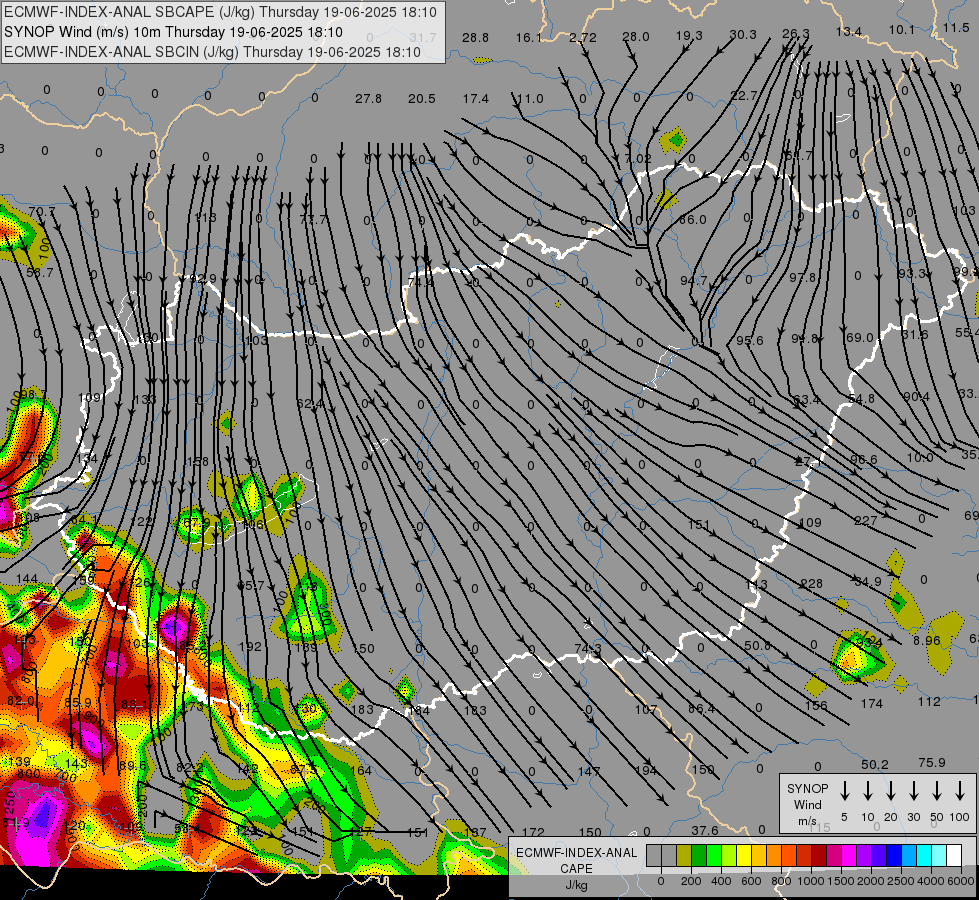The width and height of the screenshot is (979, 900).
Task: Select the white CAPE swatch before 6000
Action: click(953, 855)
